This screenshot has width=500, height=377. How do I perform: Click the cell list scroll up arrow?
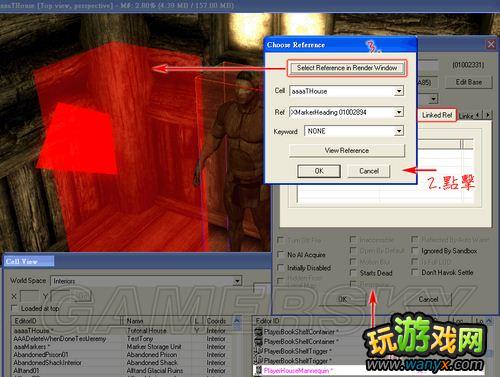(237, 321)
